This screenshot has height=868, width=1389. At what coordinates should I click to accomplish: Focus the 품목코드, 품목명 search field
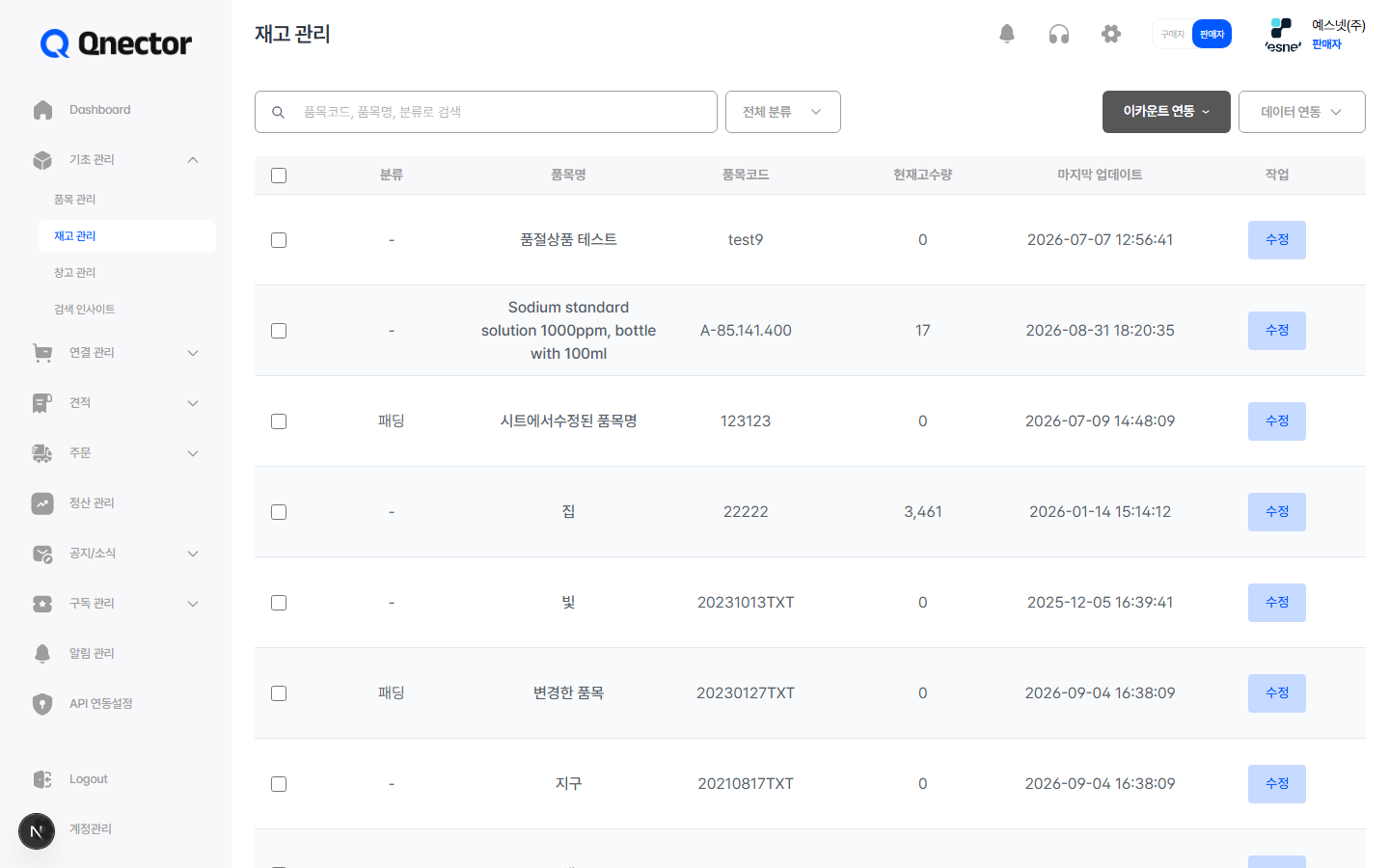[x=486, y=112]
